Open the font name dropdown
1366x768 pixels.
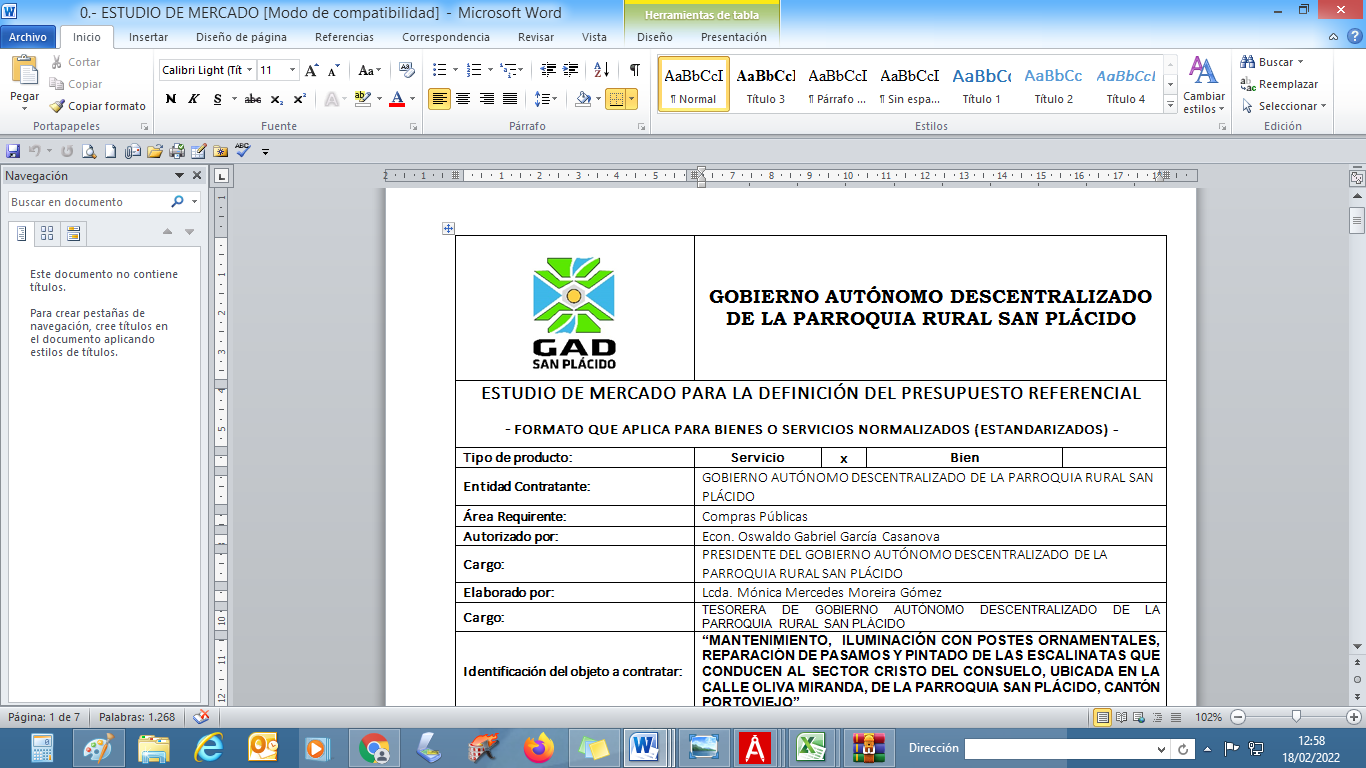248,70
